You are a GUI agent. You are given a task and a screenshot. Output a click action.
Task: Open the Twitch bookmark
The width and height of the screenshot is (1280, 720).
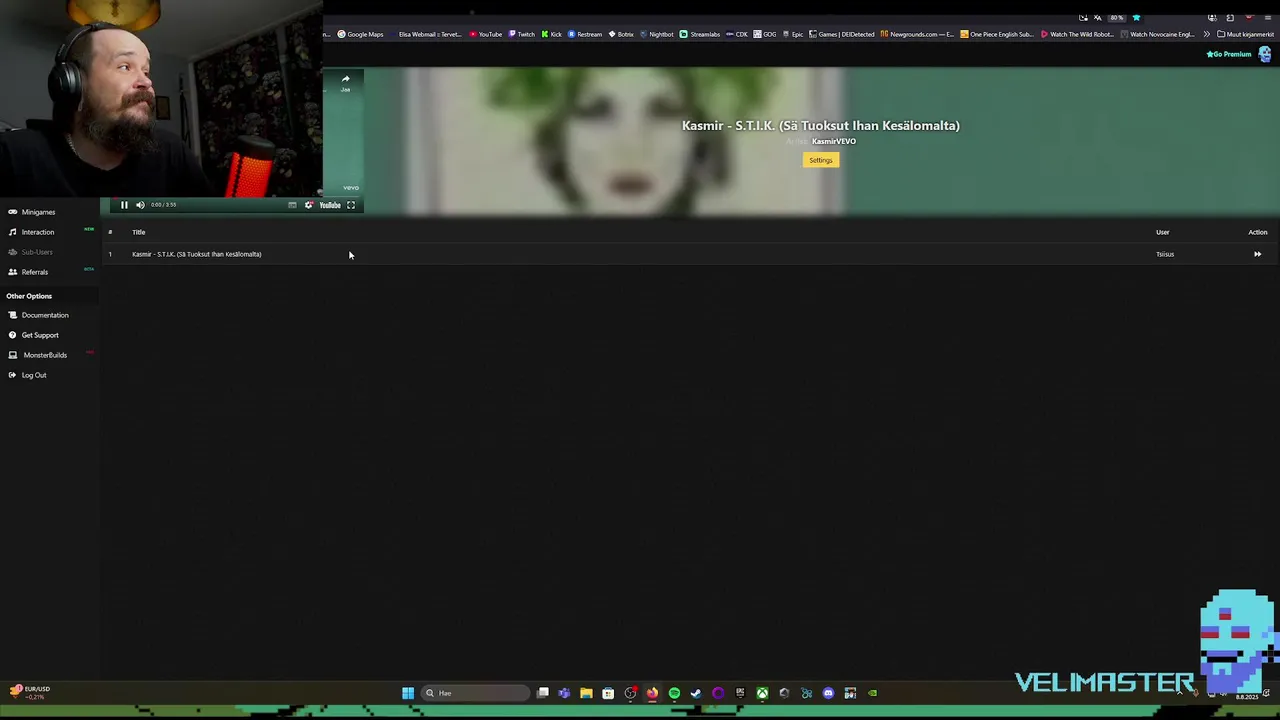(522, 34)
